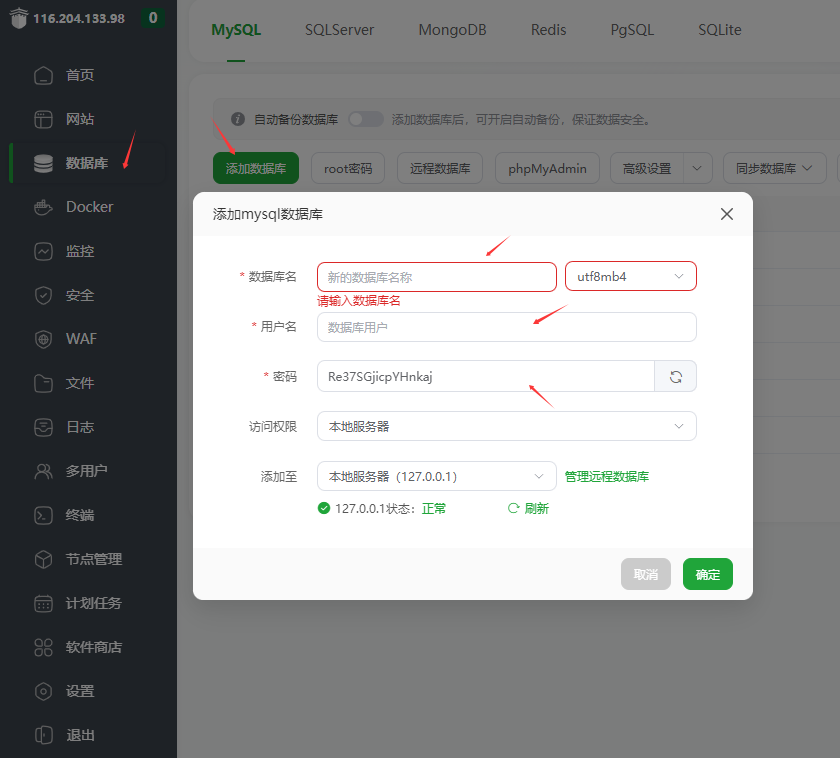
Task: Expand the access permission dropdown
Action: [x=506, y=426]
